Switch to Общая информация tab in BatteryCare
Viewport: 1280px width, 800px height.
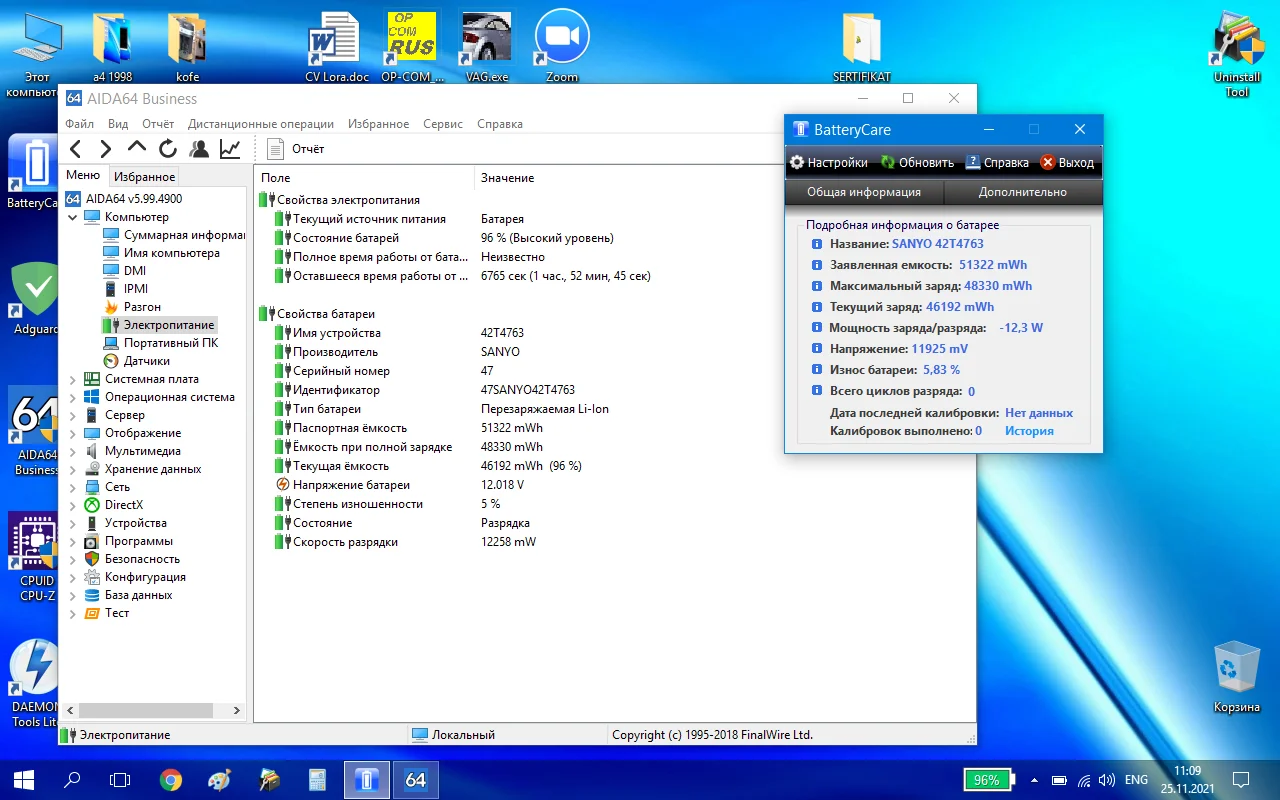click(864, 192)
